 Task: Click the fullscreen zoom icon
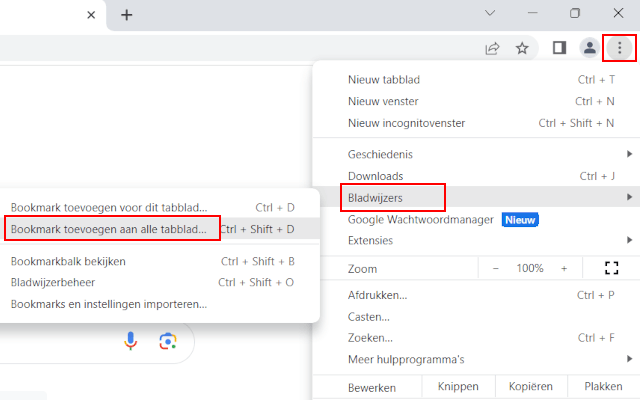(612, 268)
